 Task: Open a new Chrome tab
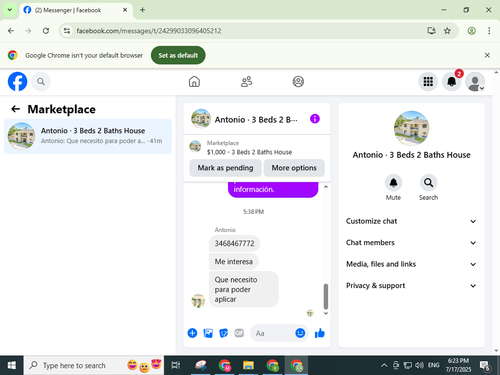click(142, 10)
